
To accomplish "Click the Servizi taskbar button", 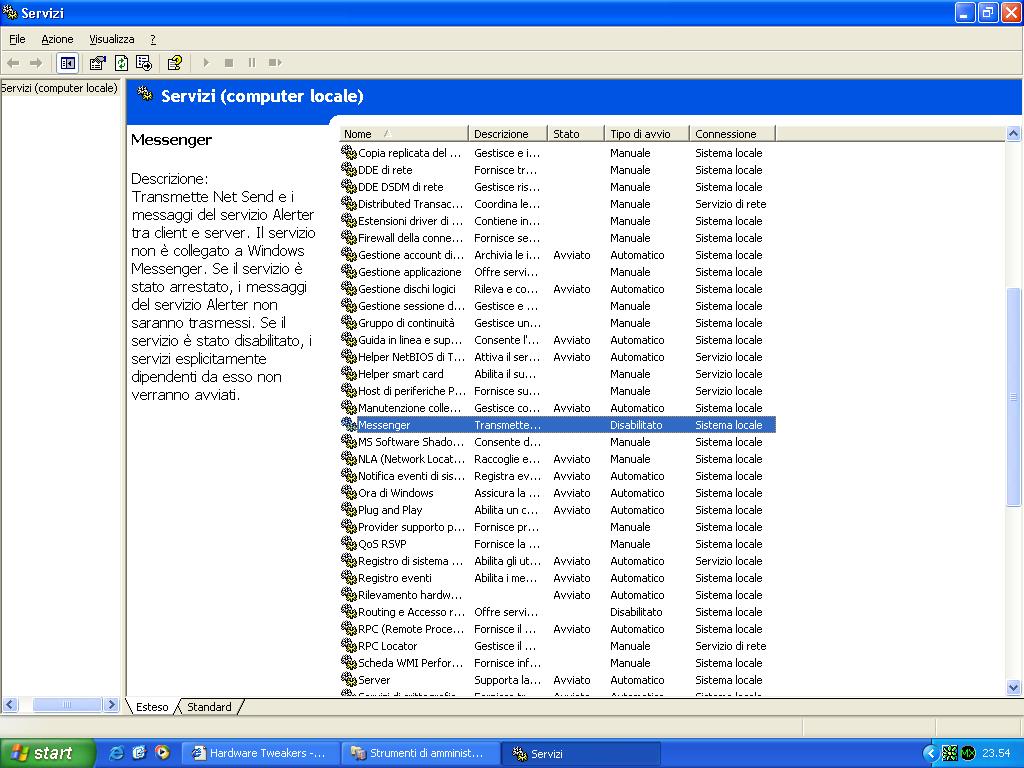I will (581, 753).
